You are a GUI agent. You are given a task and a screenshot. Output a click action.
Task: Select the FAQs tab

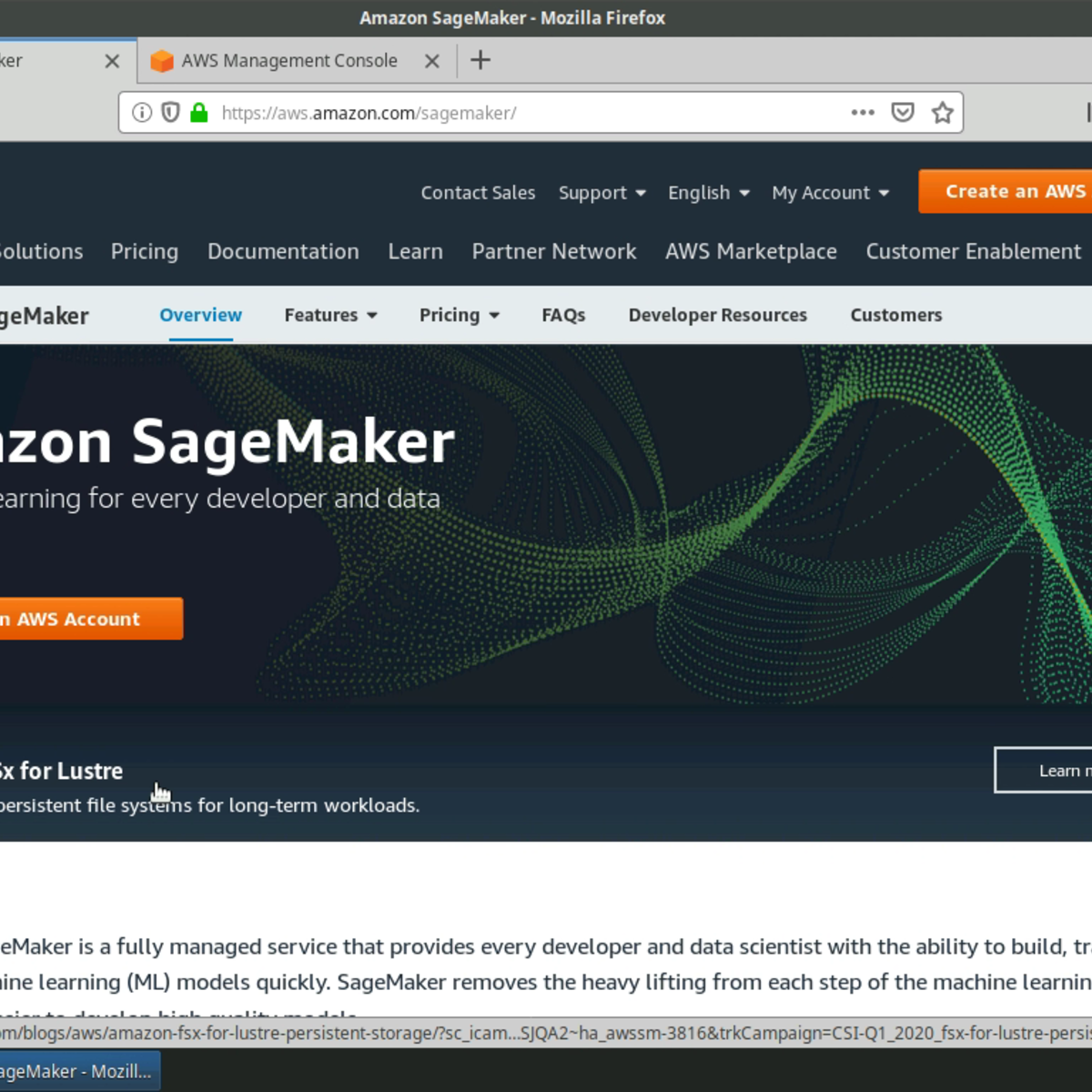tap(563, 315)
